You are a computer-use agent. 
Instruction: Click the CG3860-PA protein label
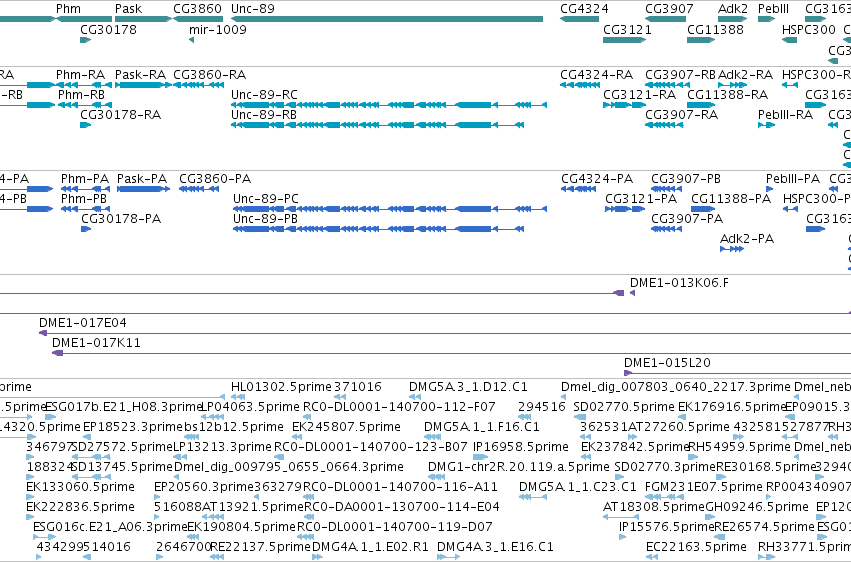tap(215, 178)
